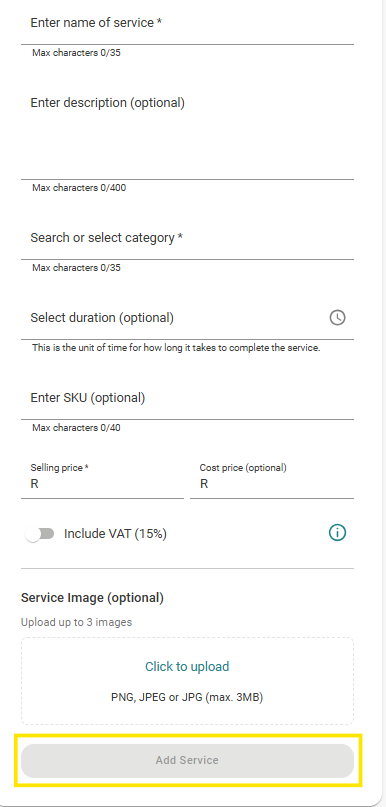
Task: Open the VAT info icon
Action: tap(338, 533)
